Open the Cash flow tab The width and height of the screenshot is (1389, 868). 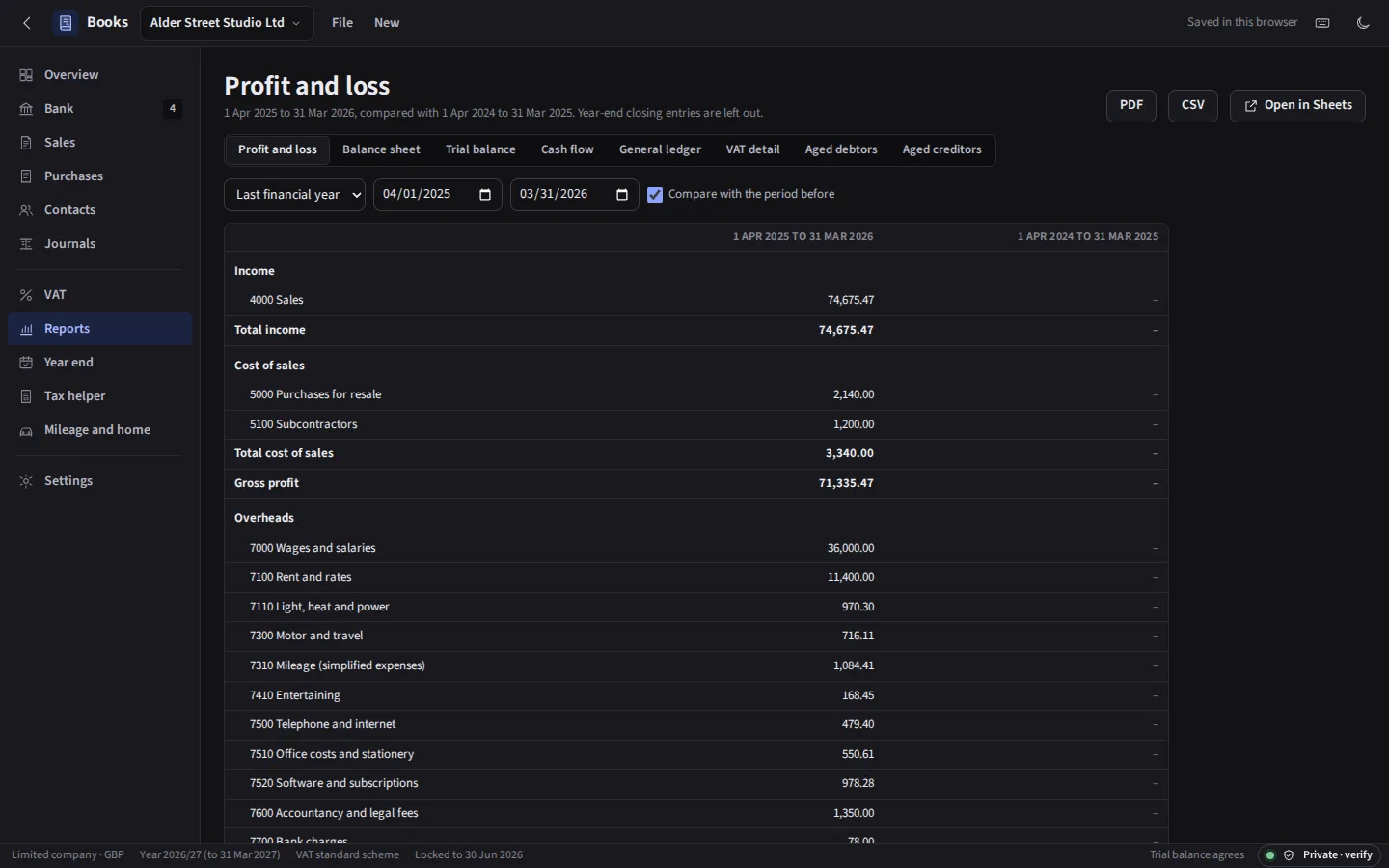[x=567, y=150]
